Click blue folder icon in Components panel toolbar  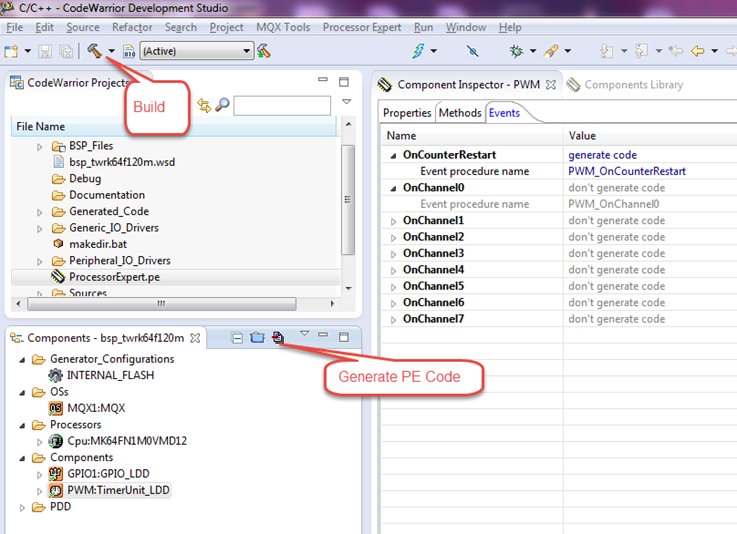click(257, 338)
